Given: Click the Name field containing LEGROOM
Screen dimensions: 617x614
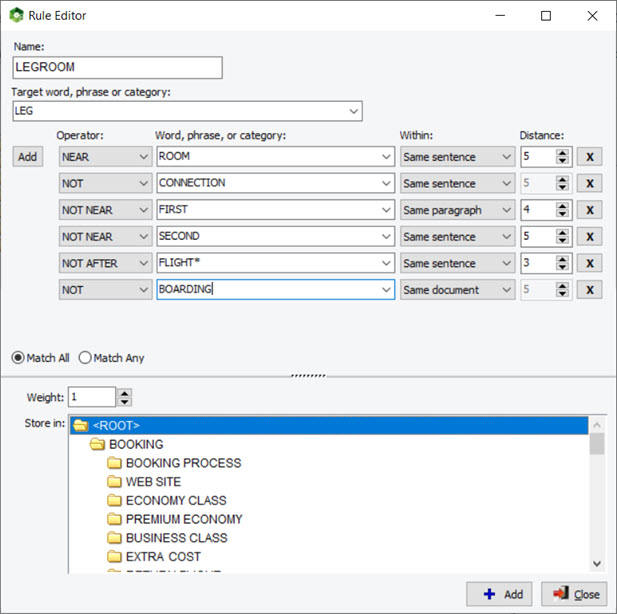Looking at the screenshot, I should pyautogui.click(x=117, y=67).
